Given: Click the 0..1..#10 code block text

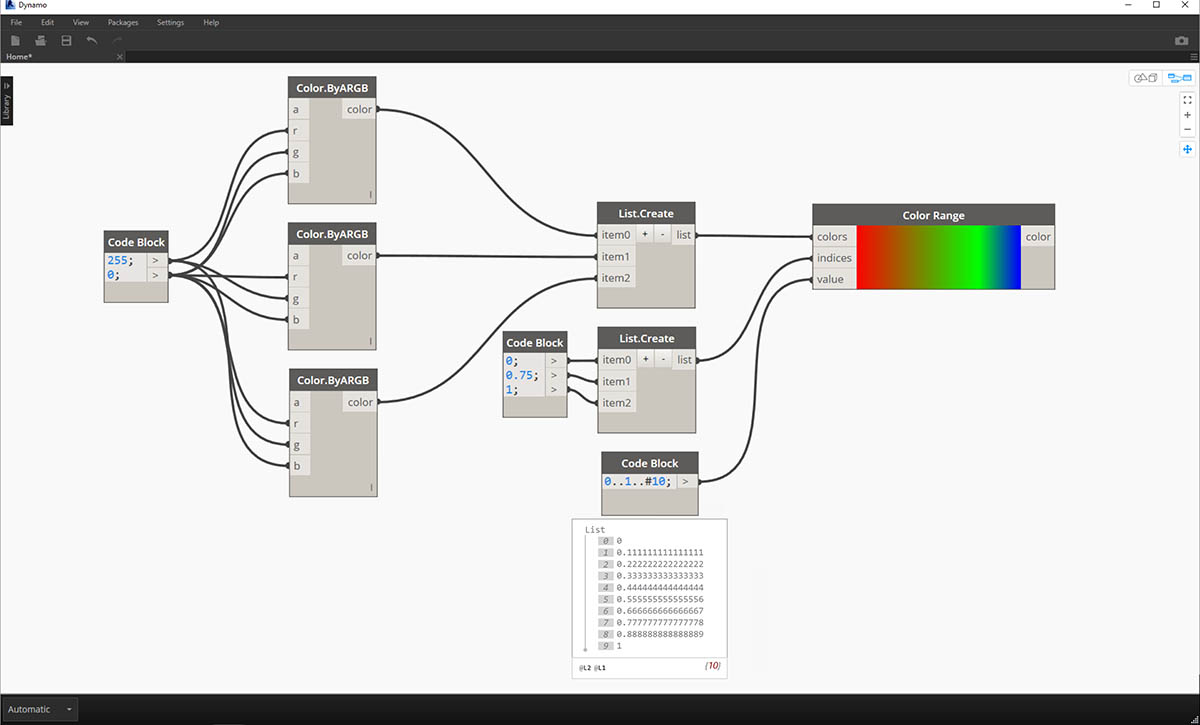Looking at the screenshot, I should pyautogui.click(x=638, y=481).
